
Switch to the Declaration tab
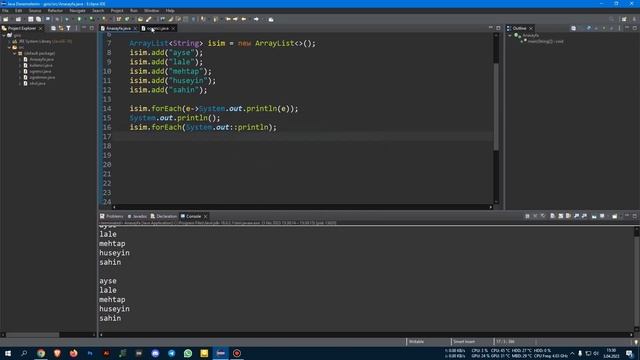pyautogui.click(x=164, y=216)
